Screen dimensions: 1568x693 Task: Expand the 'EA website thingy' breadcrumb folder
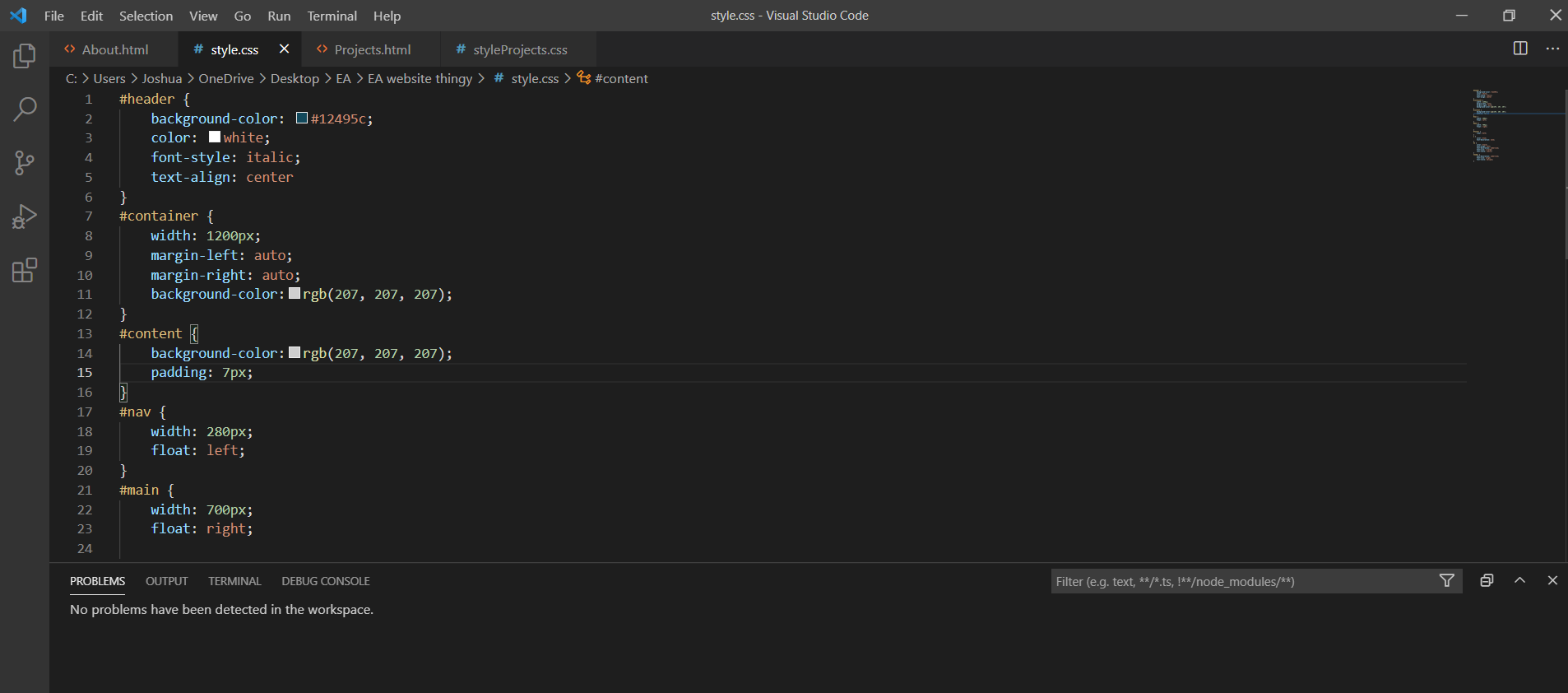pyautogui.click(x=420, y=78)
